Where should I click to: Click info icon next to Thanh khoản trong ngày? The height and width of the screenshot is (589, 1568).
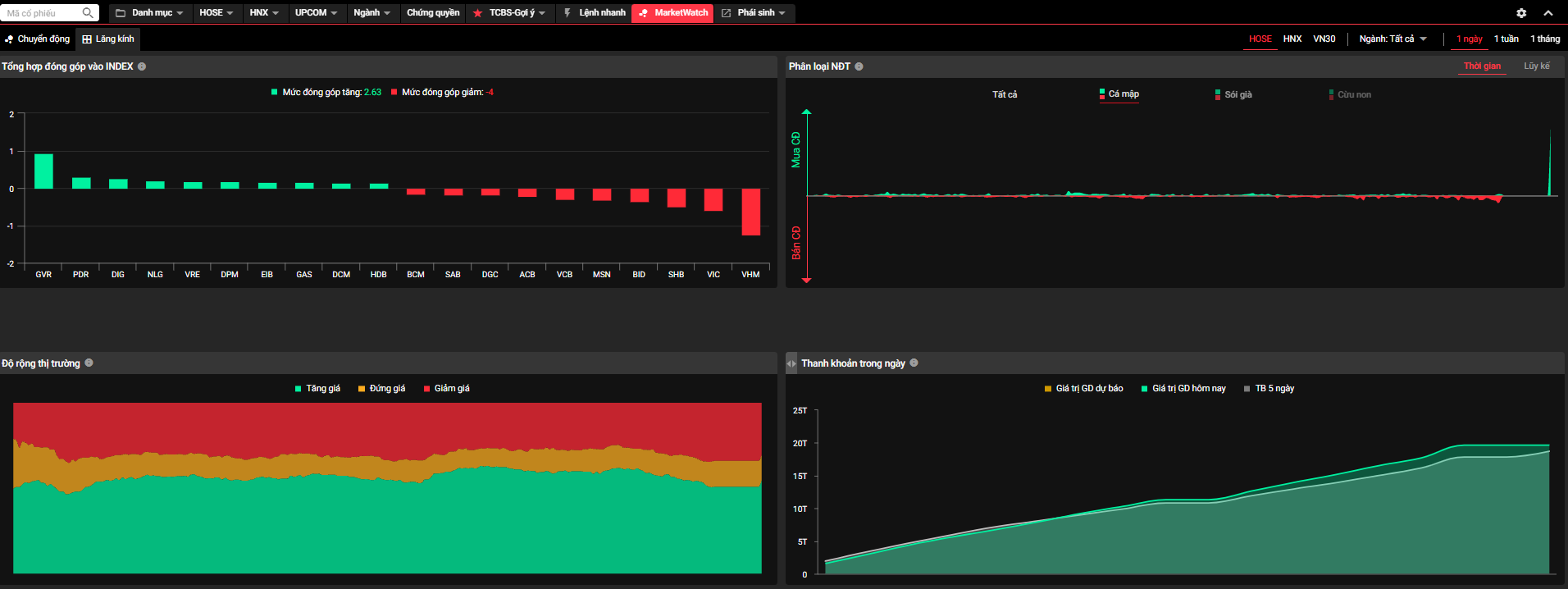914,363
